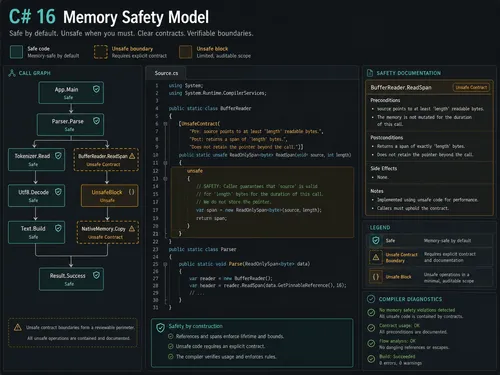Click the Notes heading in documentation

point(377,191)
